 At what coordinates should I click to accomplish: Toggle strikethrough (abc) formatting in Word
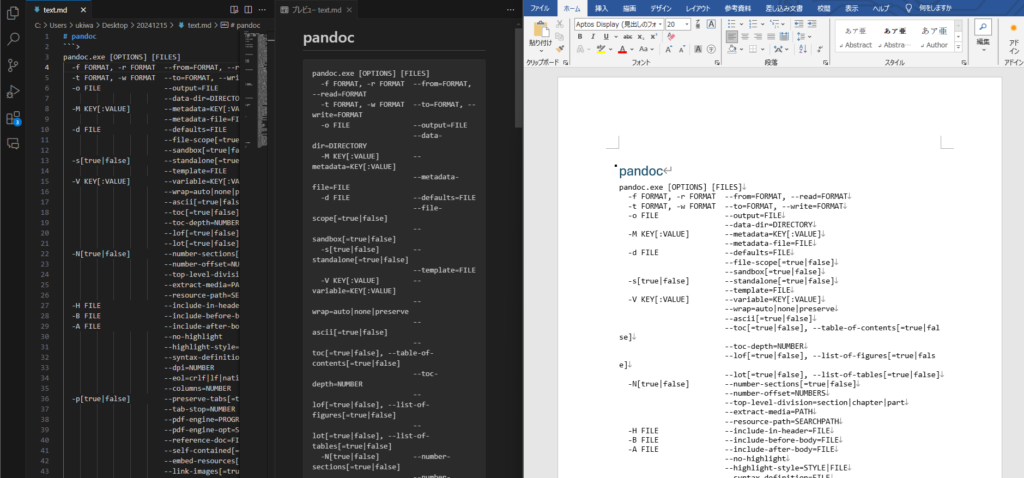point(628,37)
